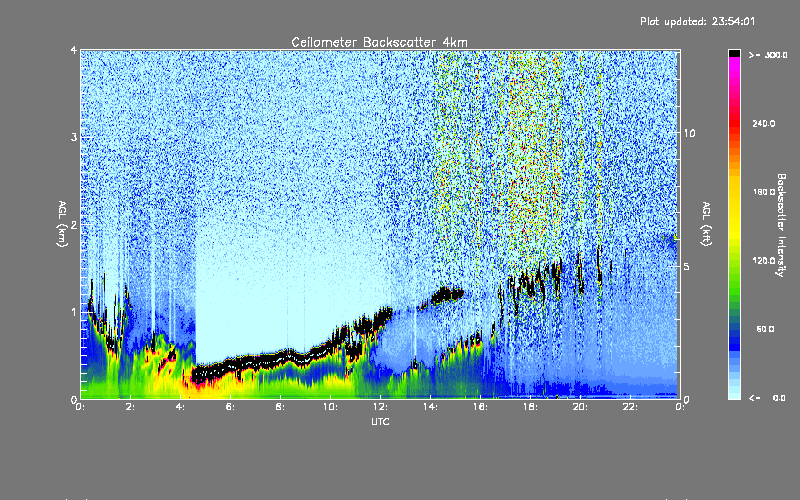Click the '14:' hour tick on x-axis
Screen dimensions: 800x500
tap(430, 407)
